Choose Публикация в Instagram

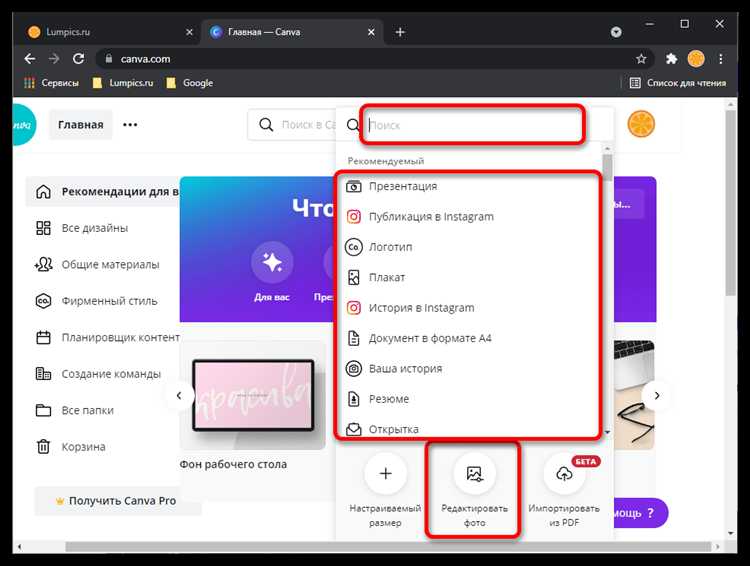(x=469, y=217)
